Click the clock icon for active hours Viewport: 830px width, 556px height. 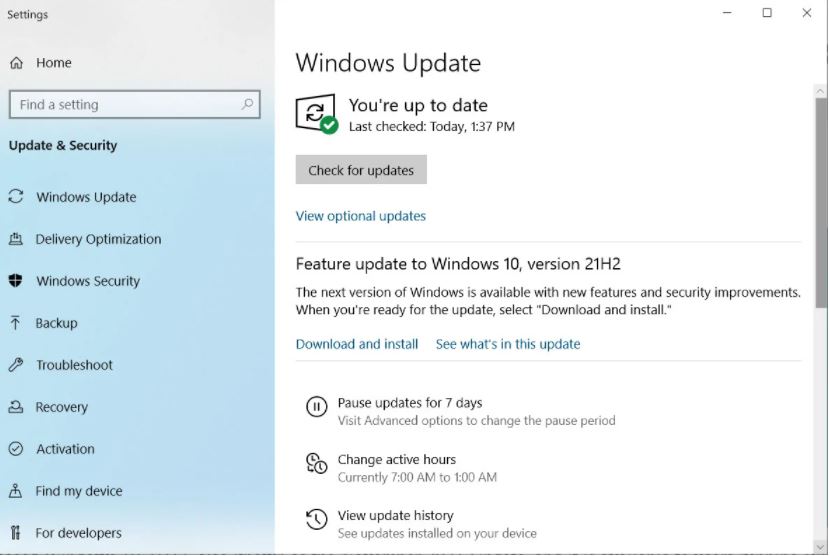pos(317,463)
